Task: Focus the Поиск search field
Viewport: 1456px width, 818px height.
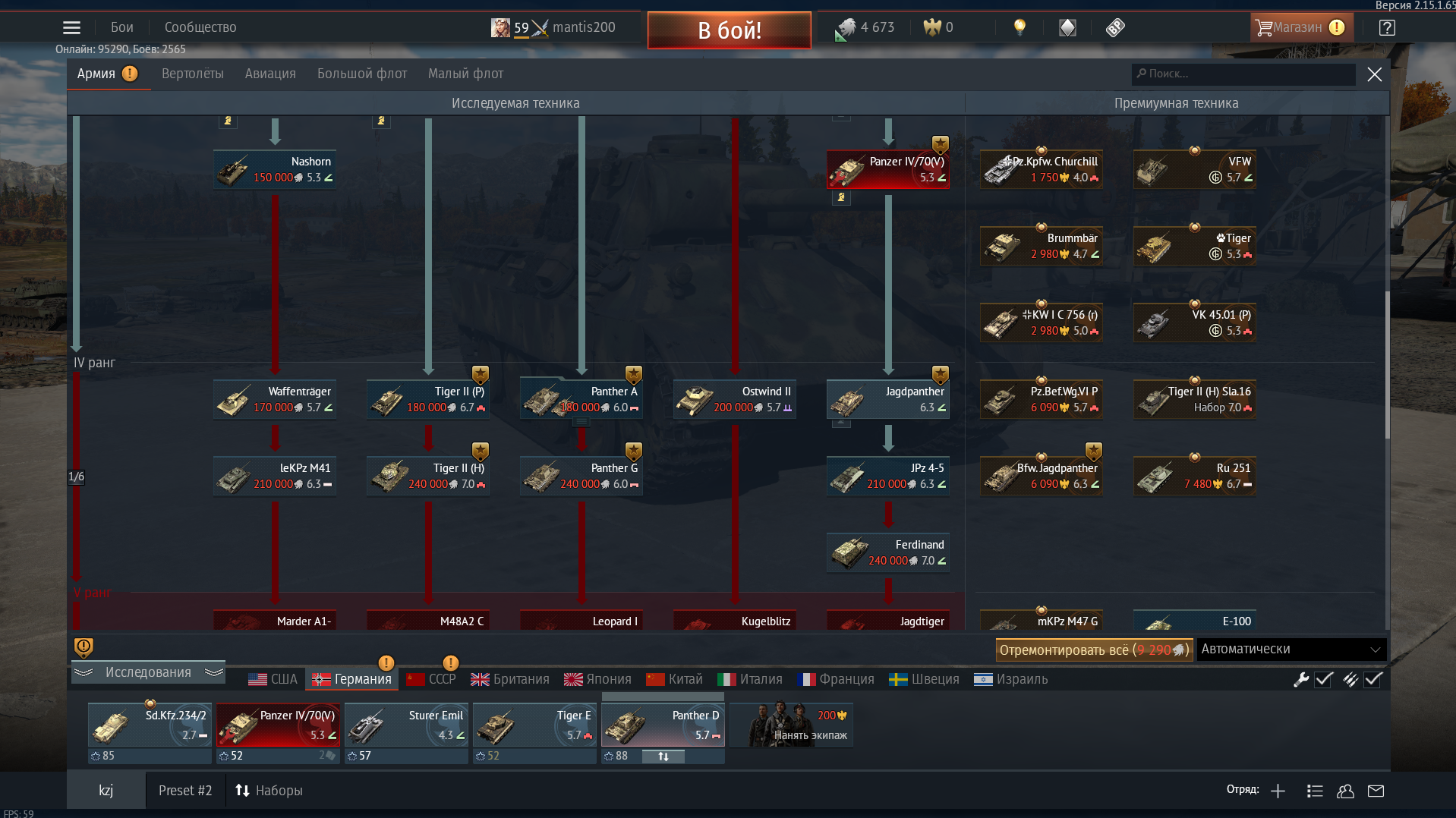Action: (1243, 74)
